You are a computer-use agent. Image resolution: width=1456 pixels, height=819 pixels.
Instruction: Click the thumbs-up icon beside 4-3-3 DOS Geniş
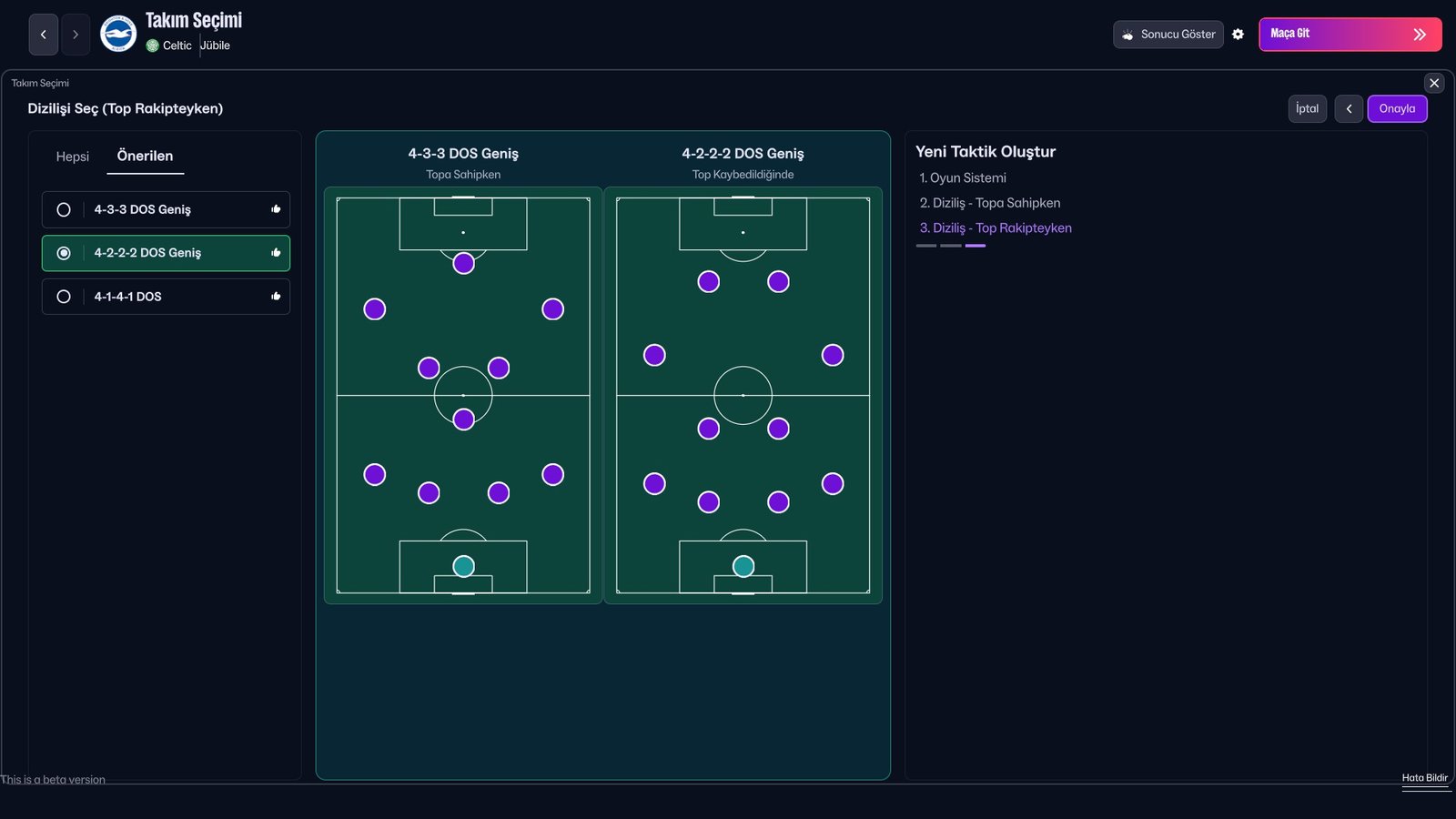[x=275, y=208]
